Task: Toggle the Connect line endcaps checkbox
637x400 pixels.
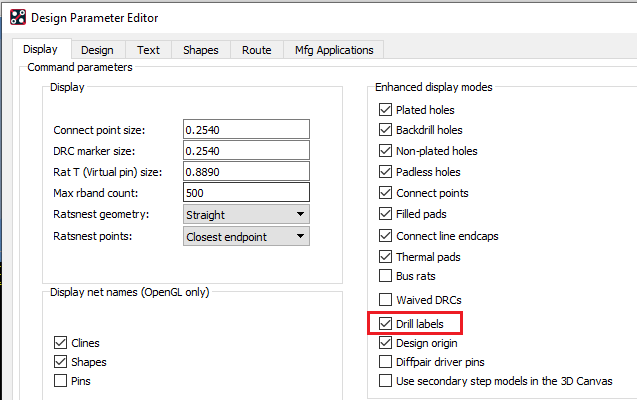Action: point(385,236)
